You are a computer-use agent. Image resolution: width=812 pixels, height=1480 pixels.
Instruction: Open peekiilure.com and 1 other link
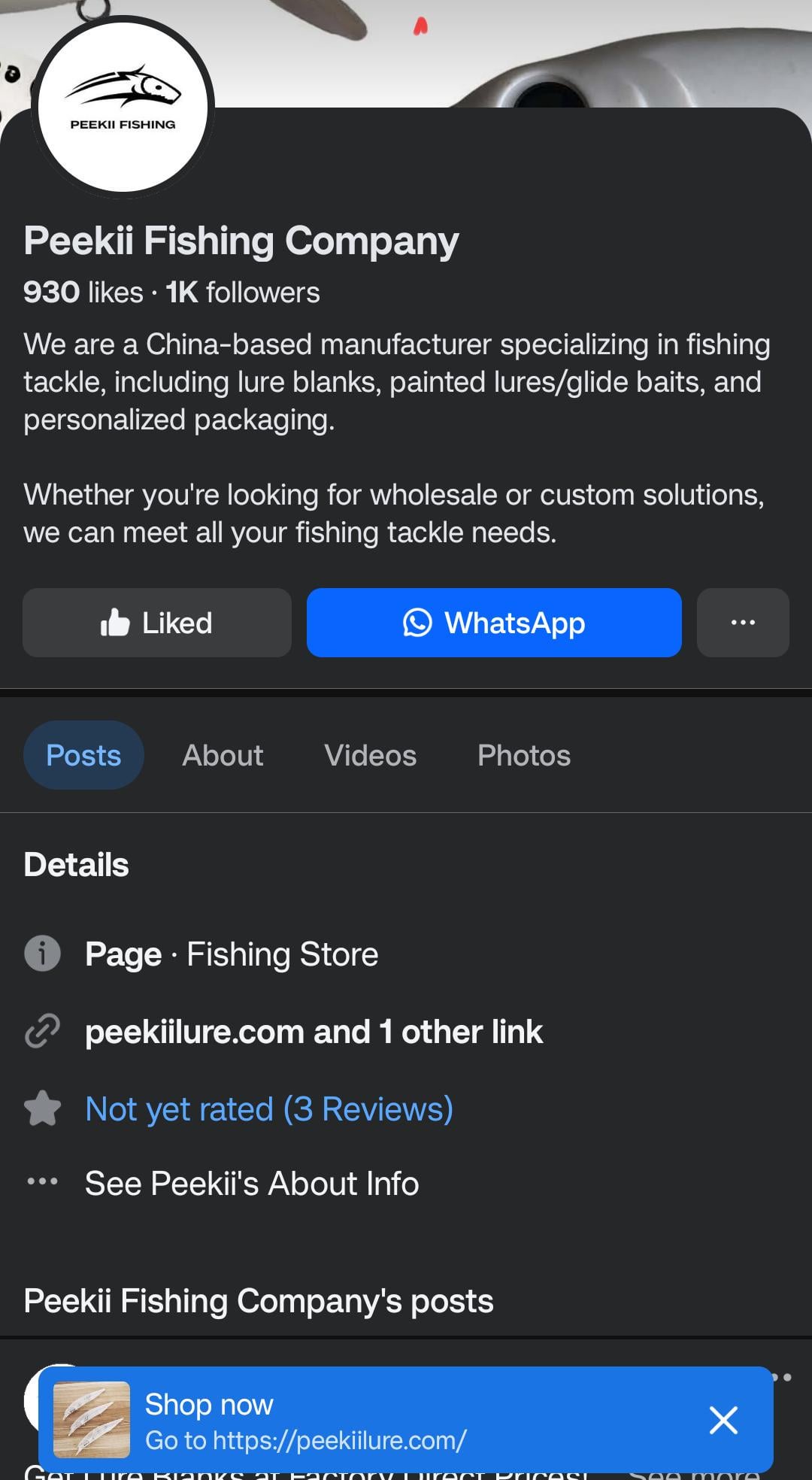[314, 1032]
